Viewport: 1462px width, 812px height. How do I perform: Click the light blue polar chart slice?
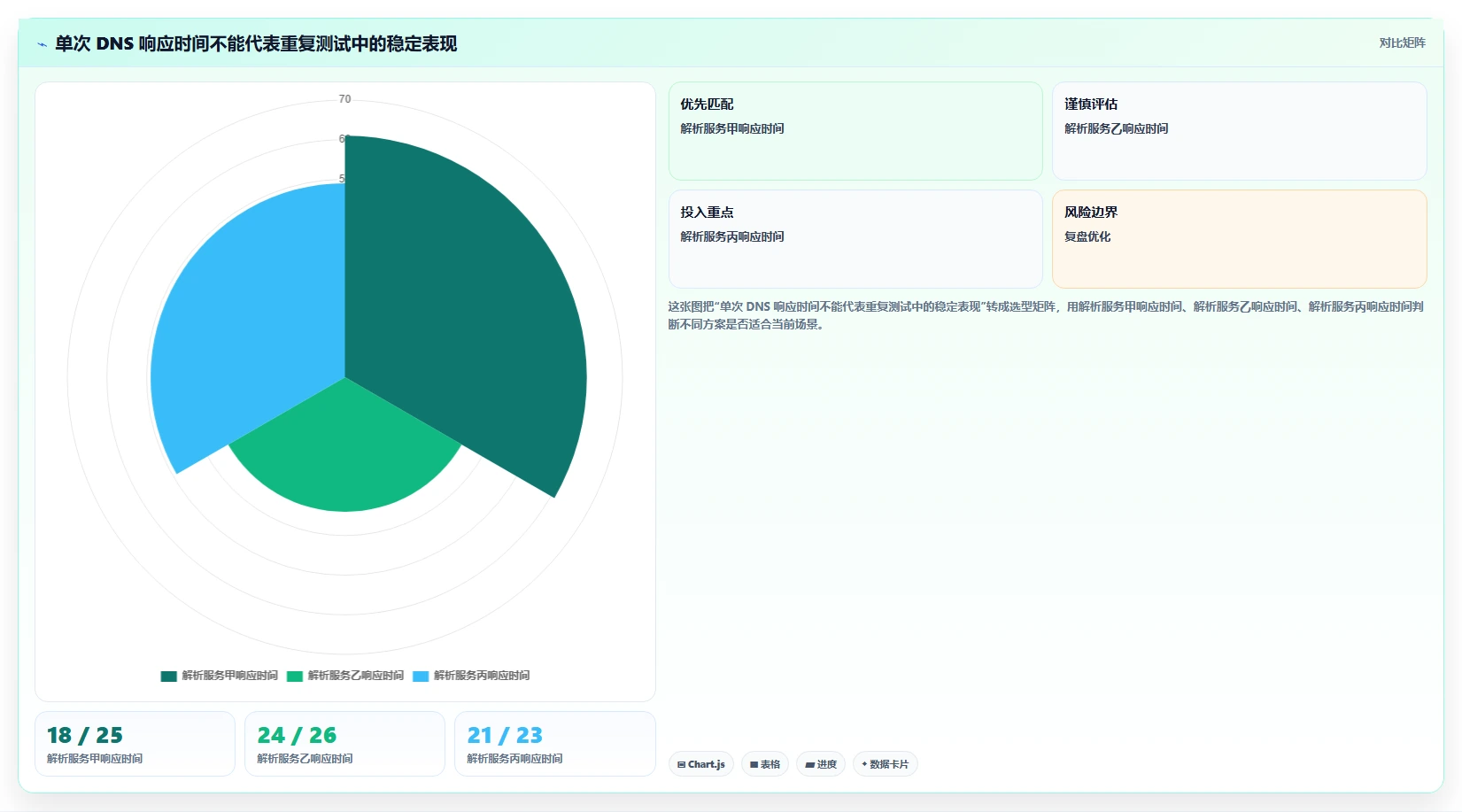point(248,319)
